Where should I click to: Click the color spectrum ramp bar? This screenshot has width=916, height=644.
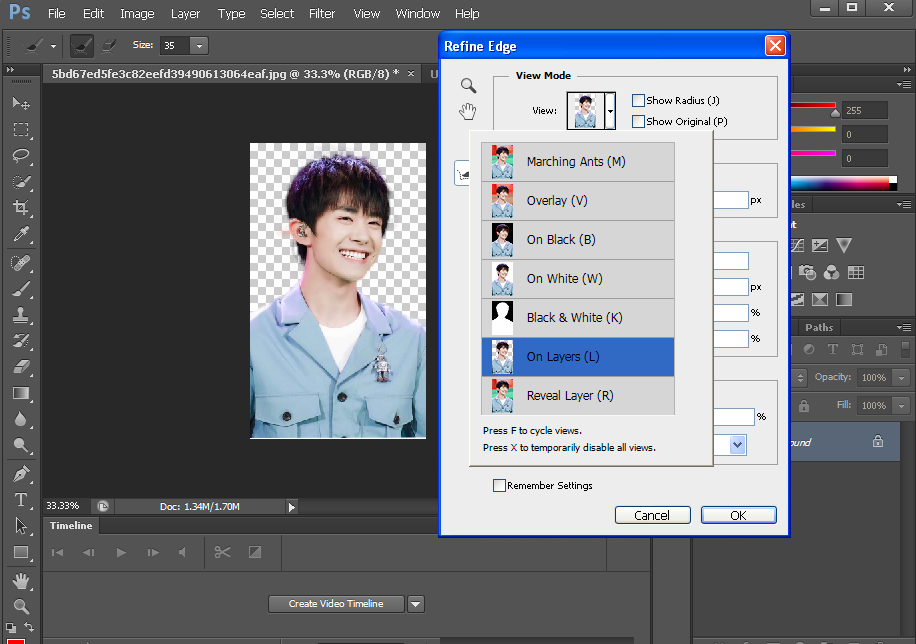tap(842, 183)
